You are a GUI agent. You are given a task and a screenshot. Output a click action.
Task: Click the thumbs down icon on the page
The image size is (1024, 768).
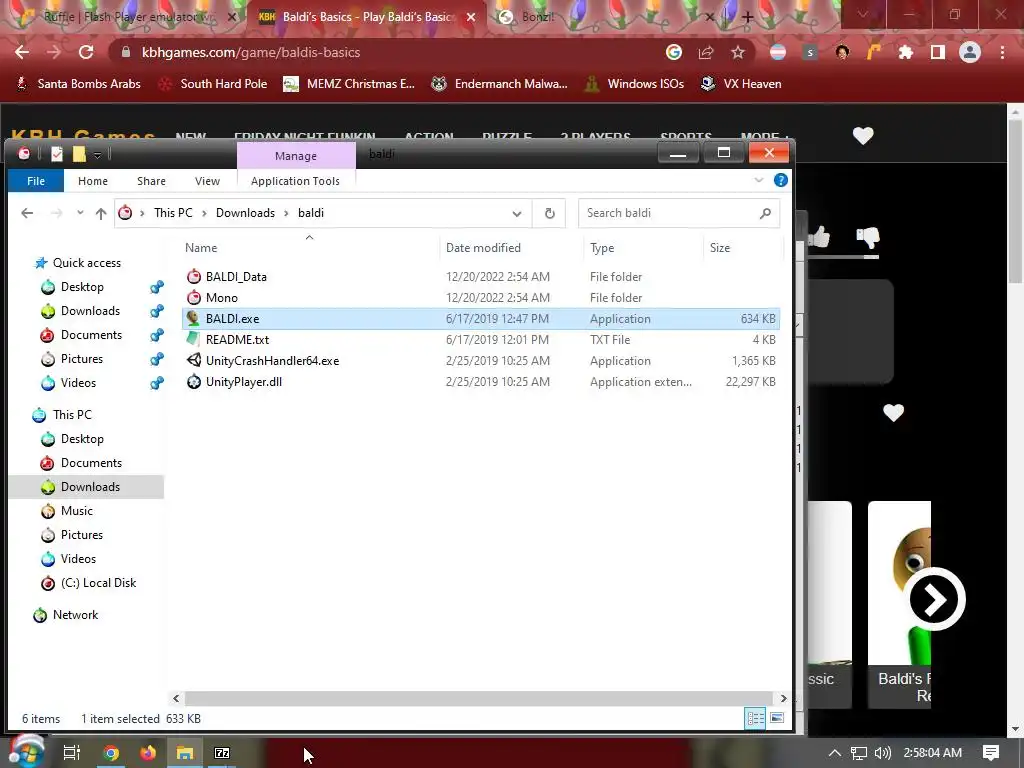868,237
